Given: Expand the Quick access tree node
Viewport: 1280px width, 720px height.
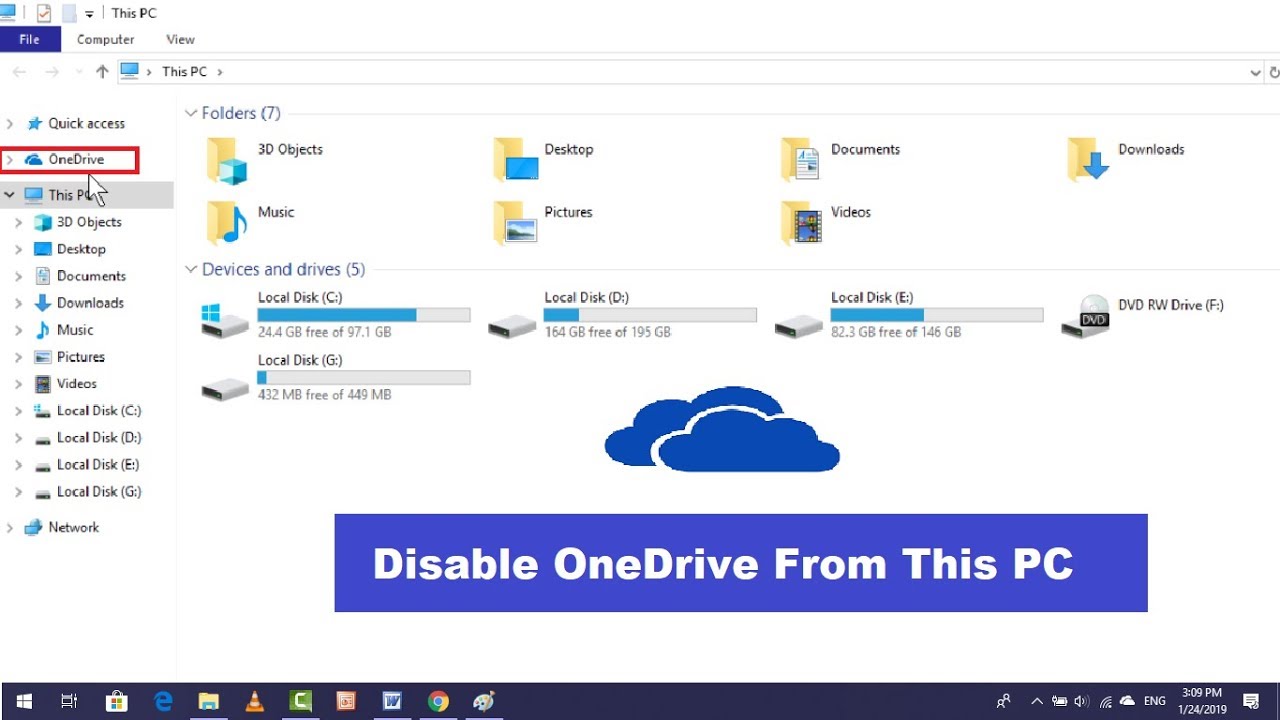Looking at the screenshot, I should [x=10, y=124].
